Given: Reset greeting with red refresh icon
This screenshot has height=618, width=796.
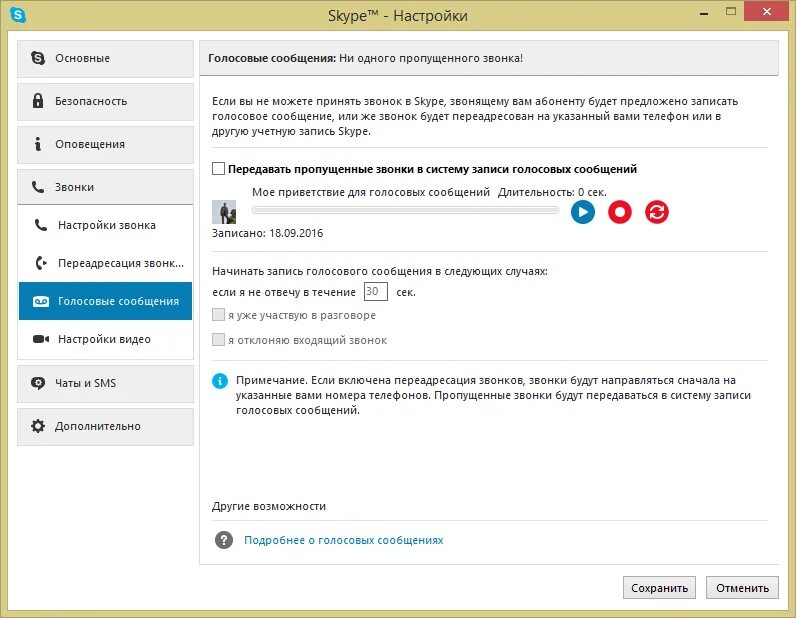Looking at the screenshot, I should (x=657, y=212).
